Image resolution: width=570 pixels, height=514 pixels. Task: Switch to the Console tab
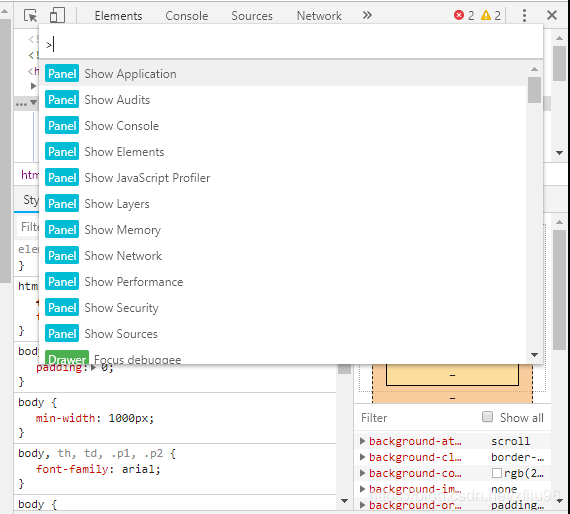point(186,16)
